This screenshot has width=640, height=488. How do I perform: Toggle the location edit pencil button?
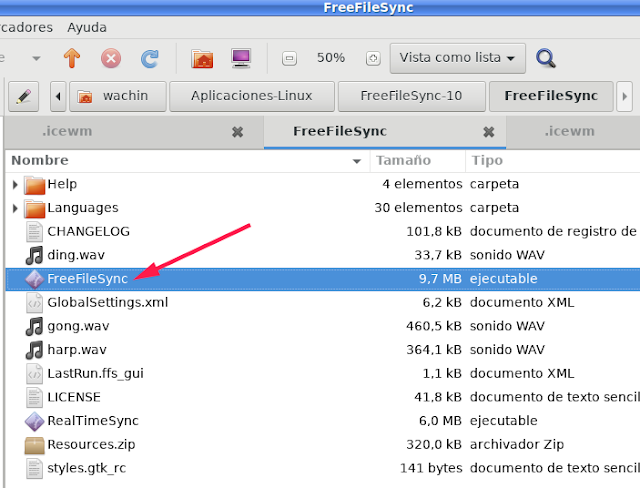(24, 96)
